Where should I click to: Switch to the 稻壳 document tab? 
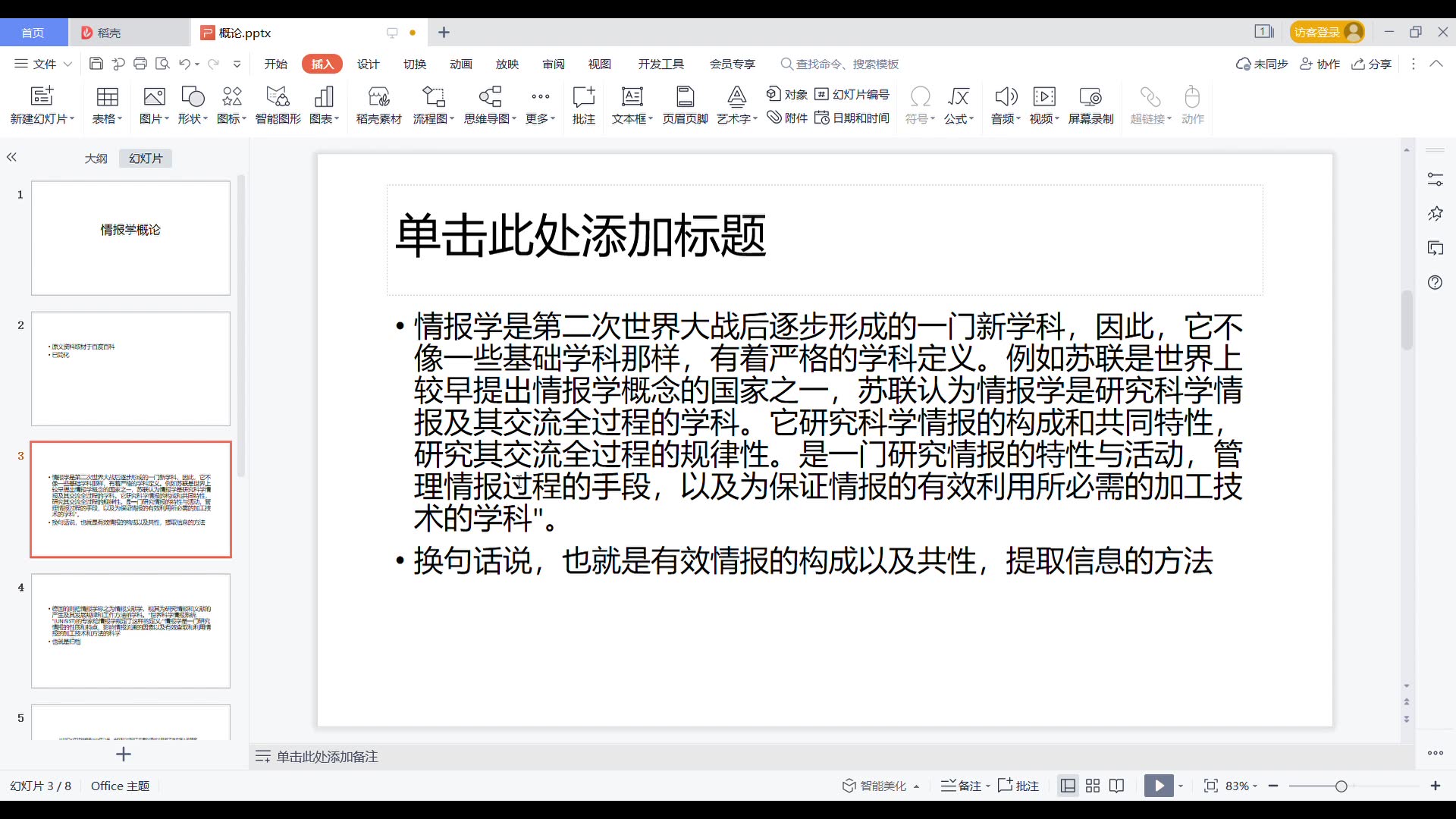click(129, 33)
